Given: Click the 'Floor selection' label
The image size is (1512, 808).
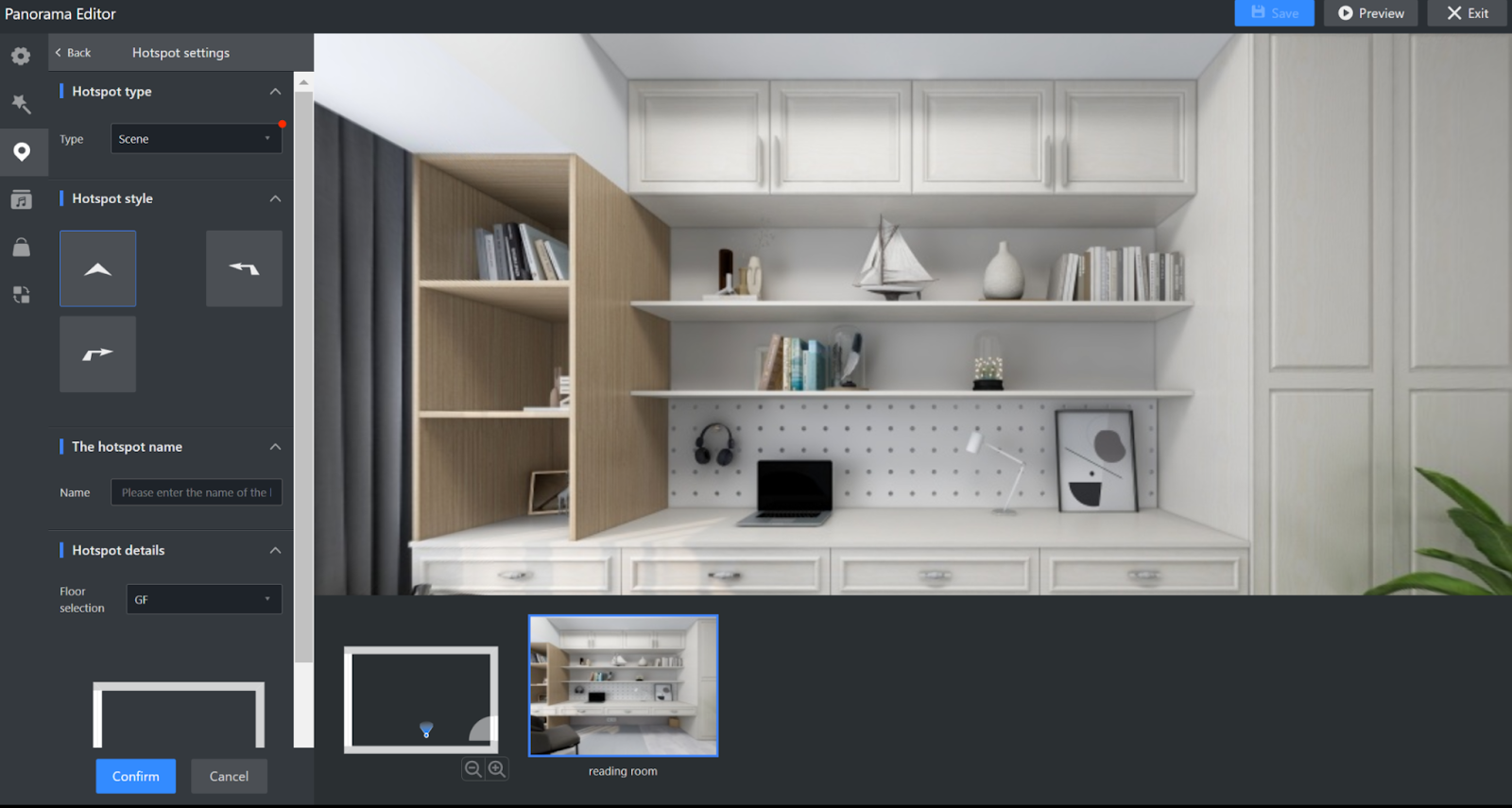Looking at the screenshot, I should click(82, 600).
